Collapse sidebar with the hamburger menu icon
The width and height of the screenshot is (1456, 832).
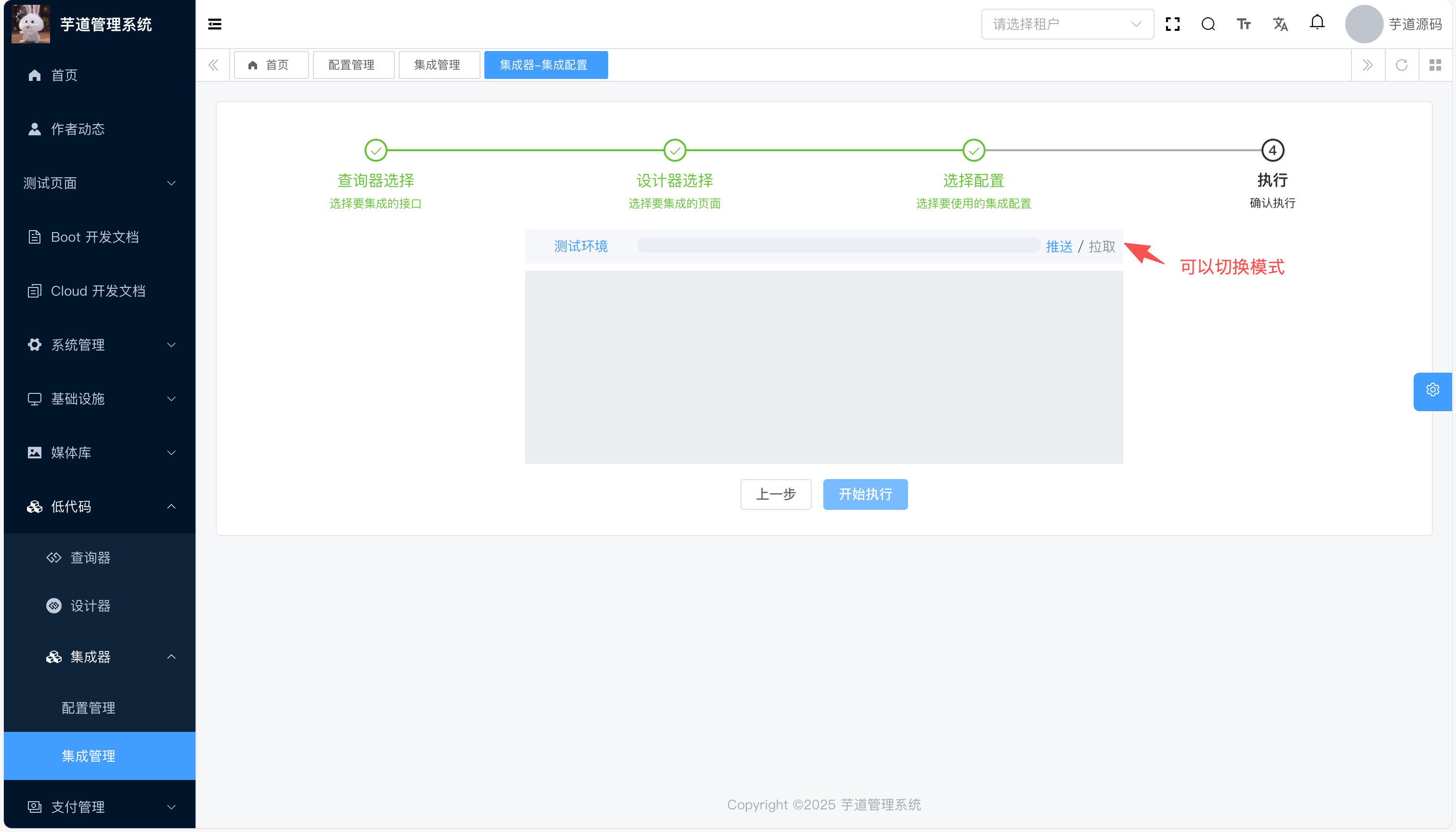(214, 24)
